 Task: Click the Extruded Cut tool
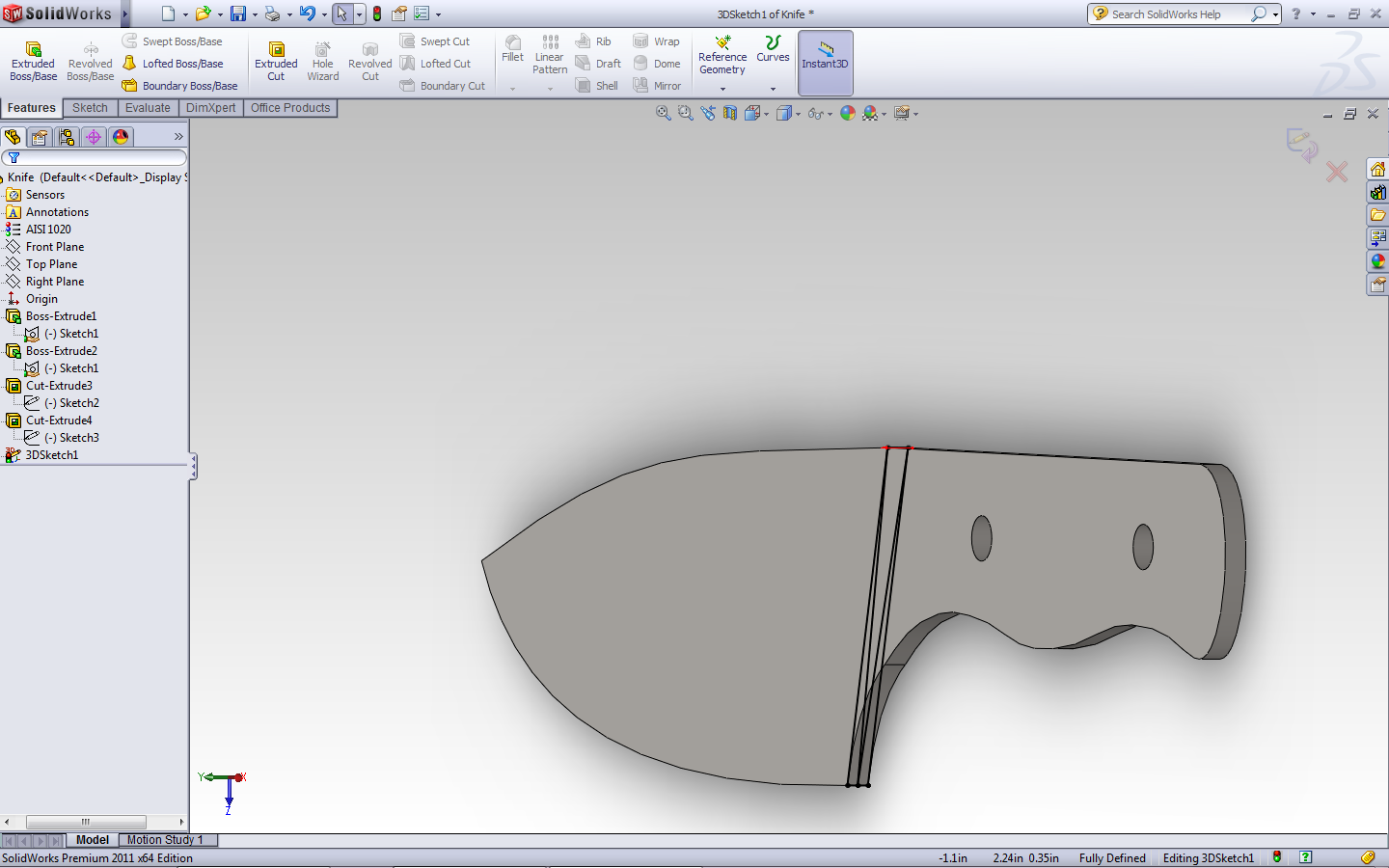pos(276,62)
